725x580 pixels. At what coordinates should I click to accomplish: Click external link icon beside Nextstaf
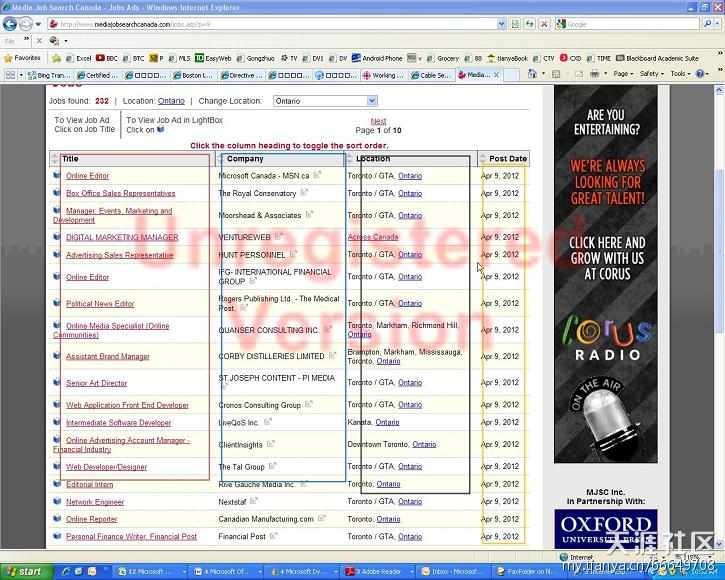(x=253, y=500)
